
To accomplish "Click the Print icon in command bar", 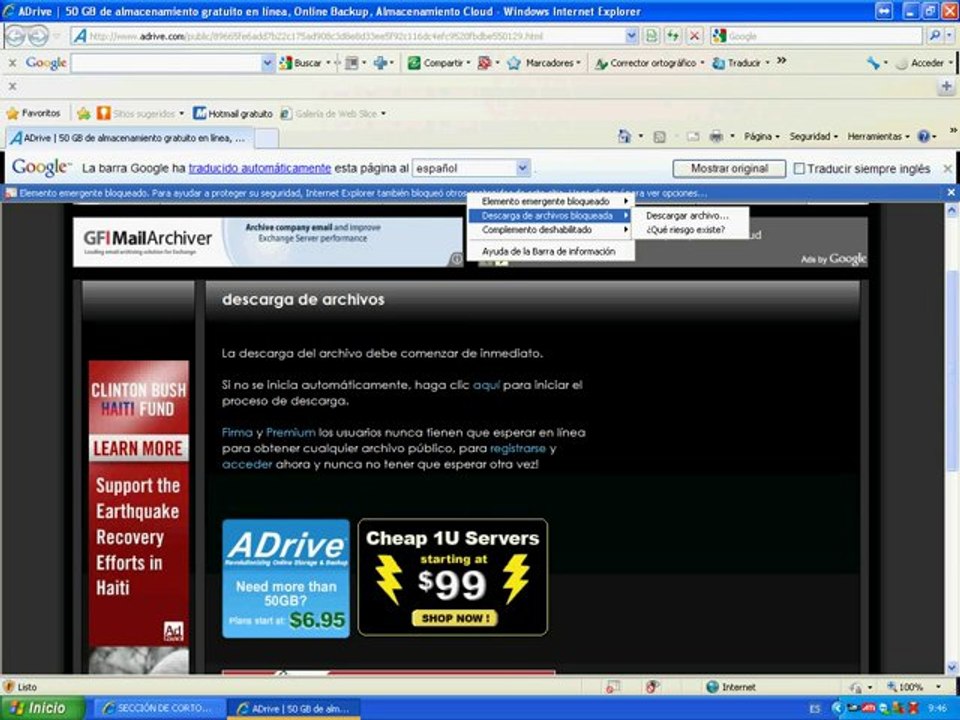I will coord(716,136).
